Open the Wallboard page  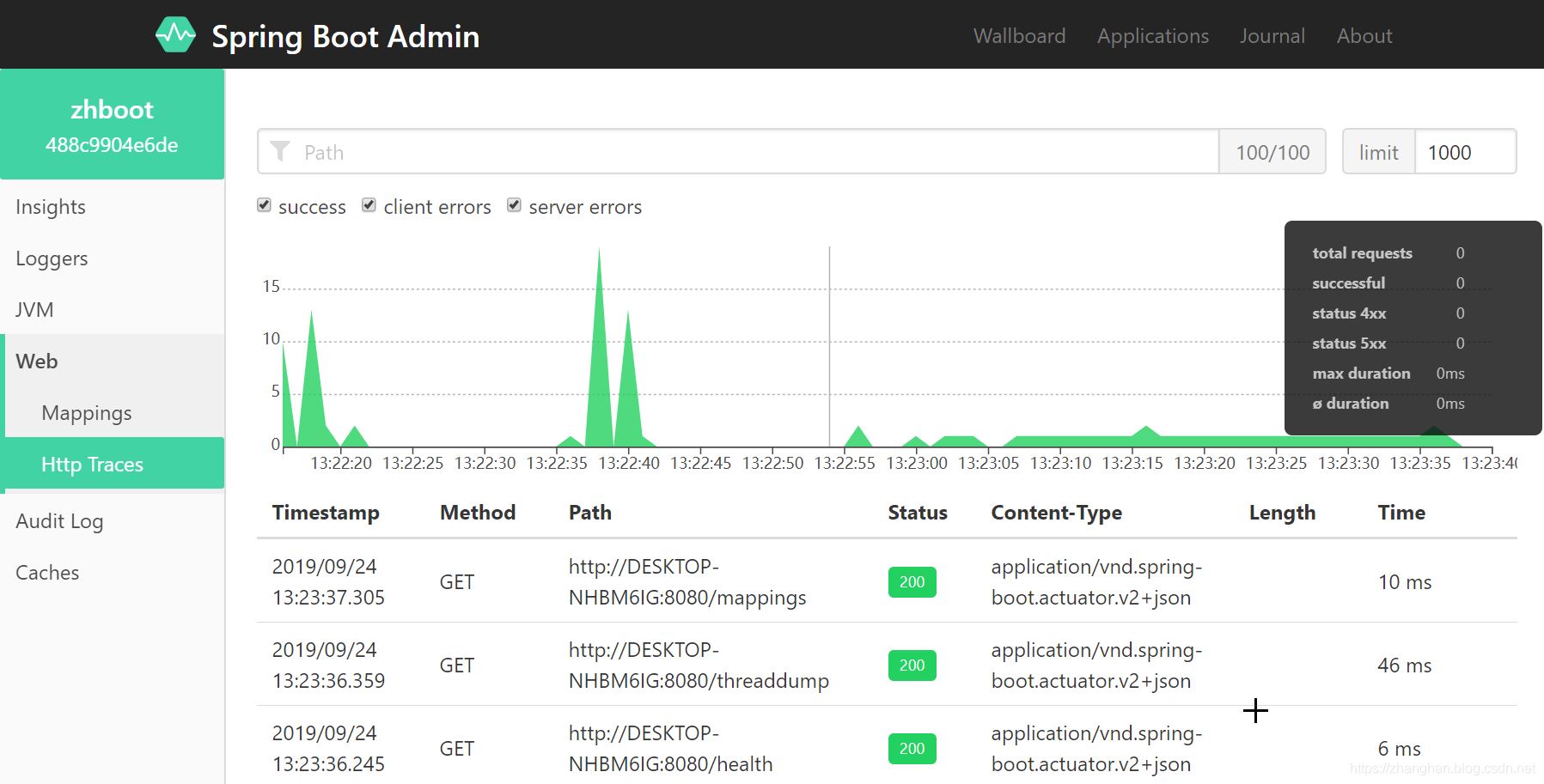[x=1019, y=35]
